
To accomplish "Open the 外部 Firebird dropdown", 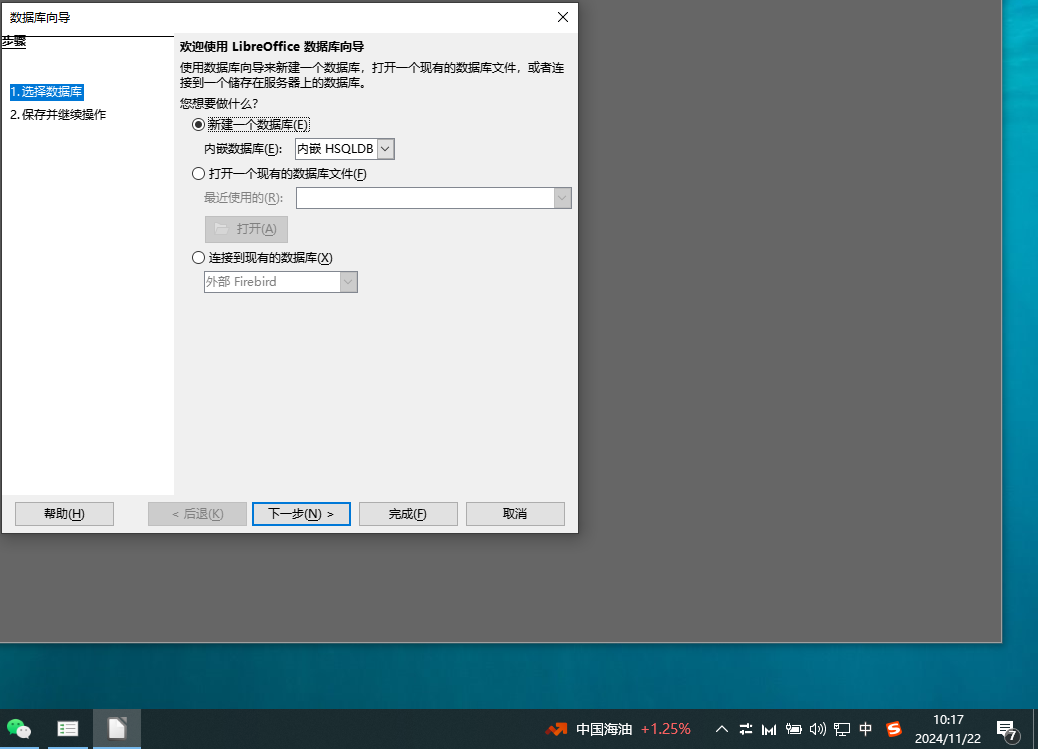I will click(x=348, y=282).
